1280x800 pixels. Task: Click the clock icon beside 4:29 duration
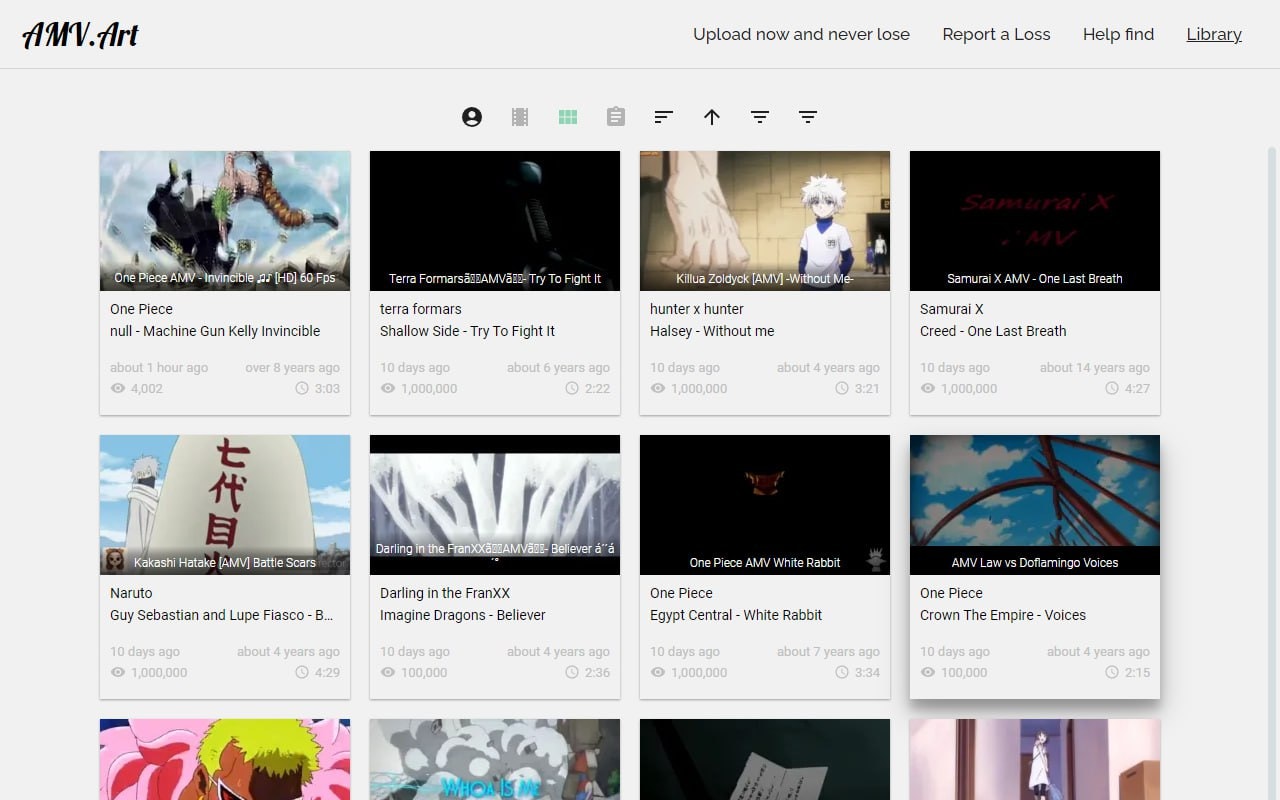point(302,672)
